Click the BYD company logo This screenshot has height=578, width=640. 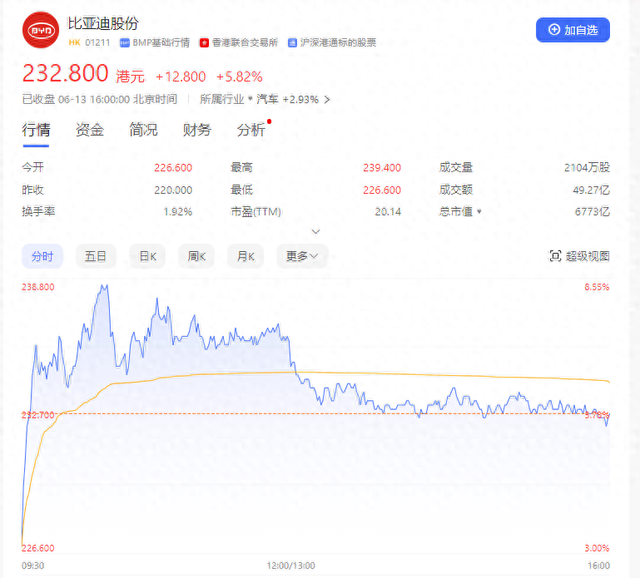41,30
